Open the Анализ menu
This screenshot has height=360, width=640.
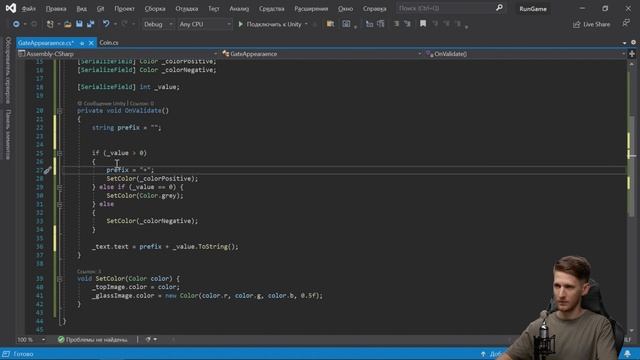click(x=239, y=9)
